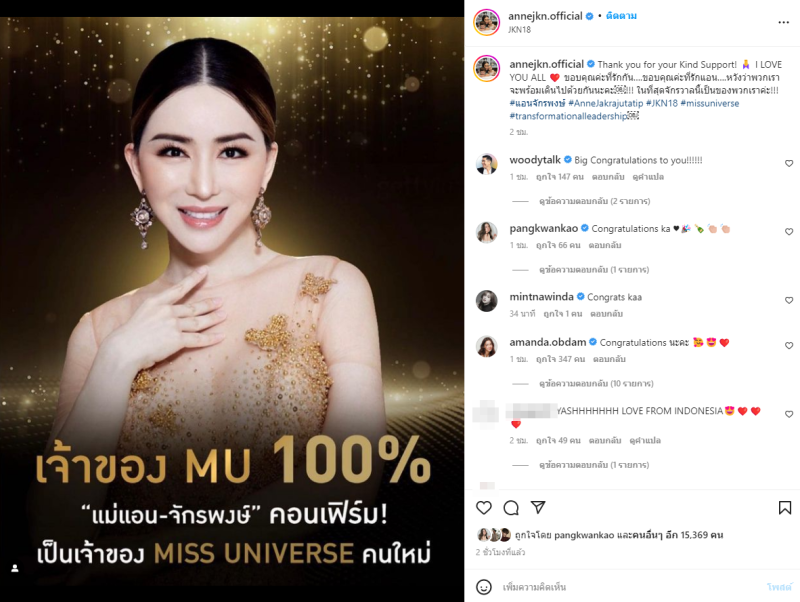Focus the add comment field

coord(630,587)
